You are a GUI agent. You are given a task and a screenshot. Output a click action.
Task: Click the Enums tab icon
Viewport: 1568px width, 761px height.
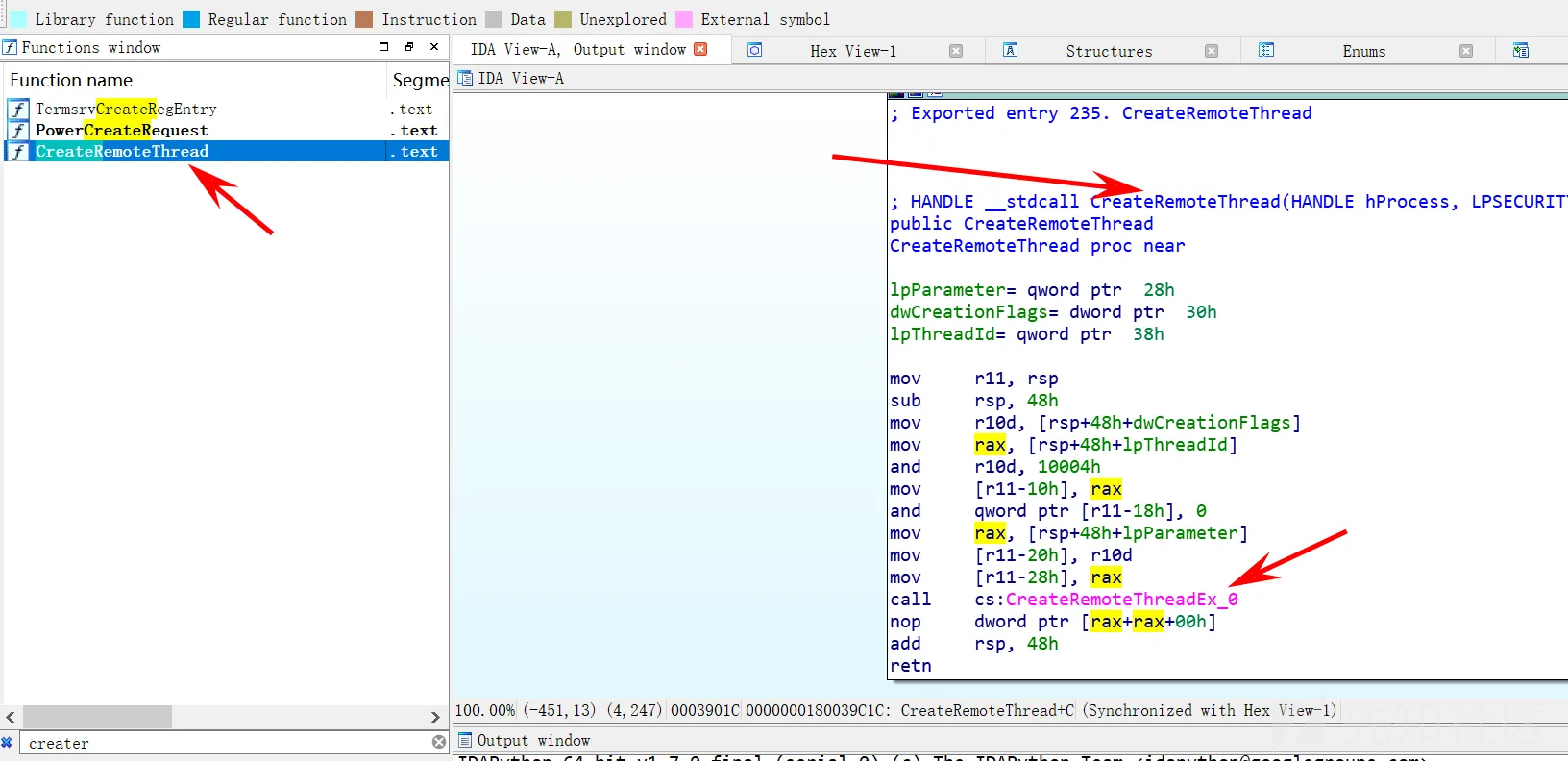1266,50
